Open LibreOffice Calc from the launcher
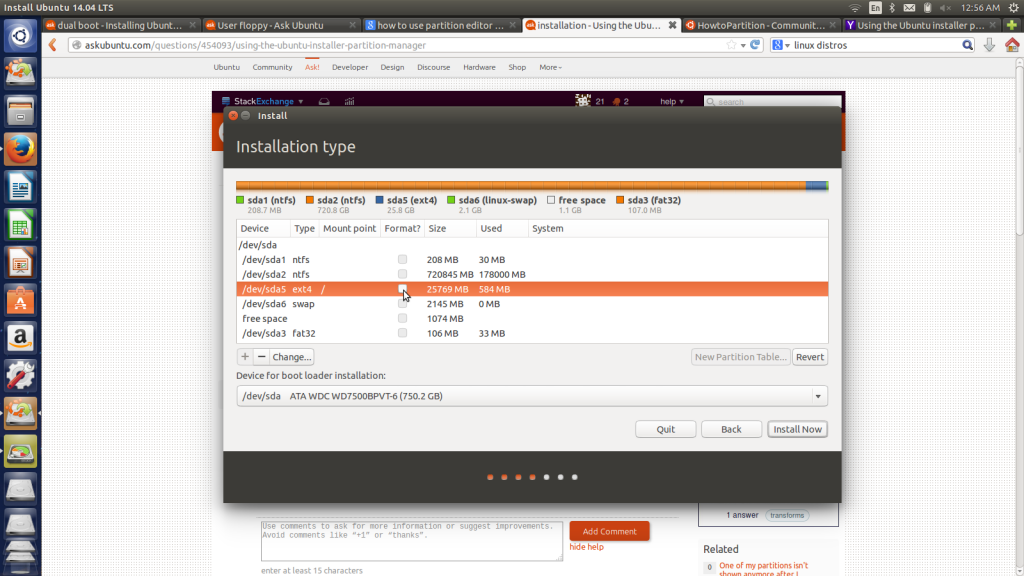 click(20, 224)
